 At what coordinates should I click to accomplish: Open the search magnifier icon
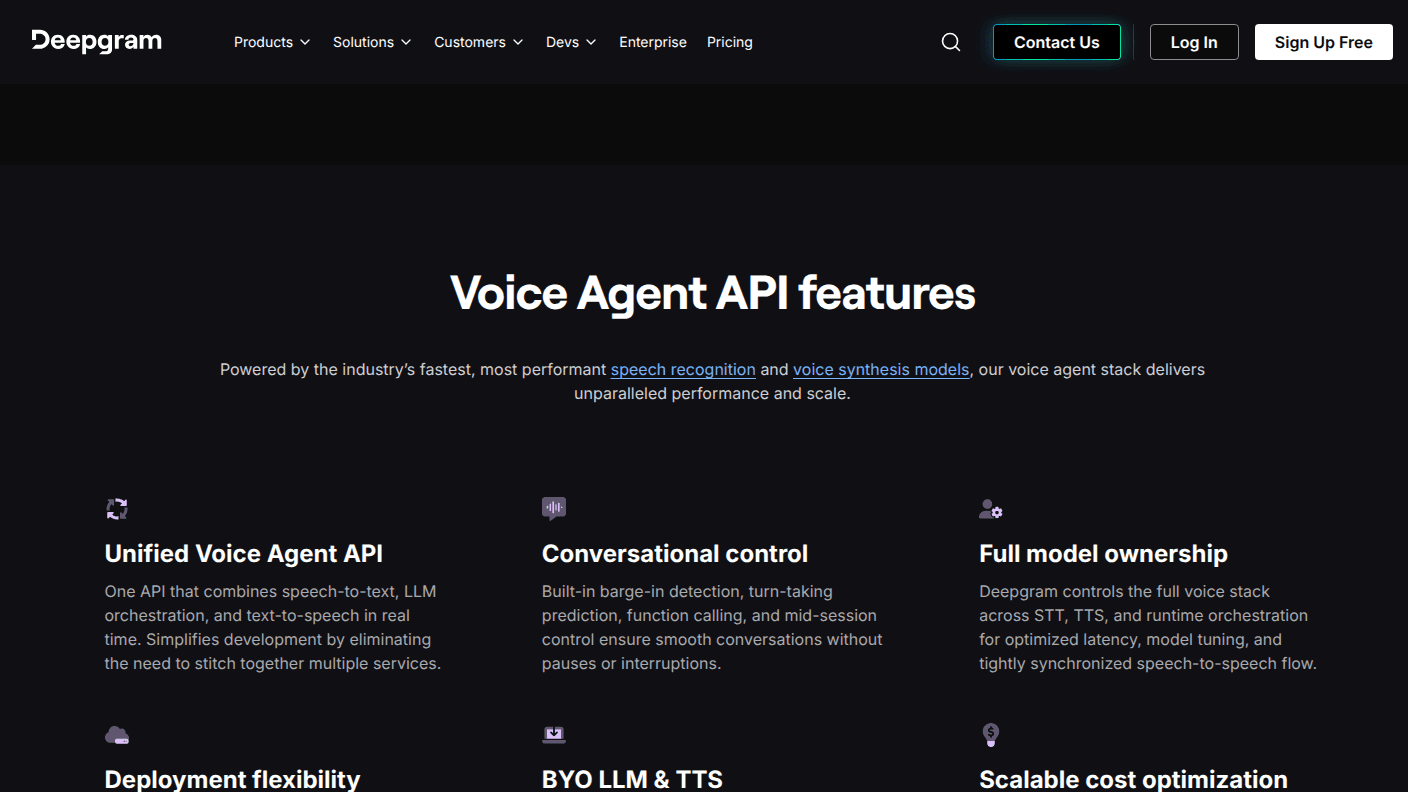951,42
